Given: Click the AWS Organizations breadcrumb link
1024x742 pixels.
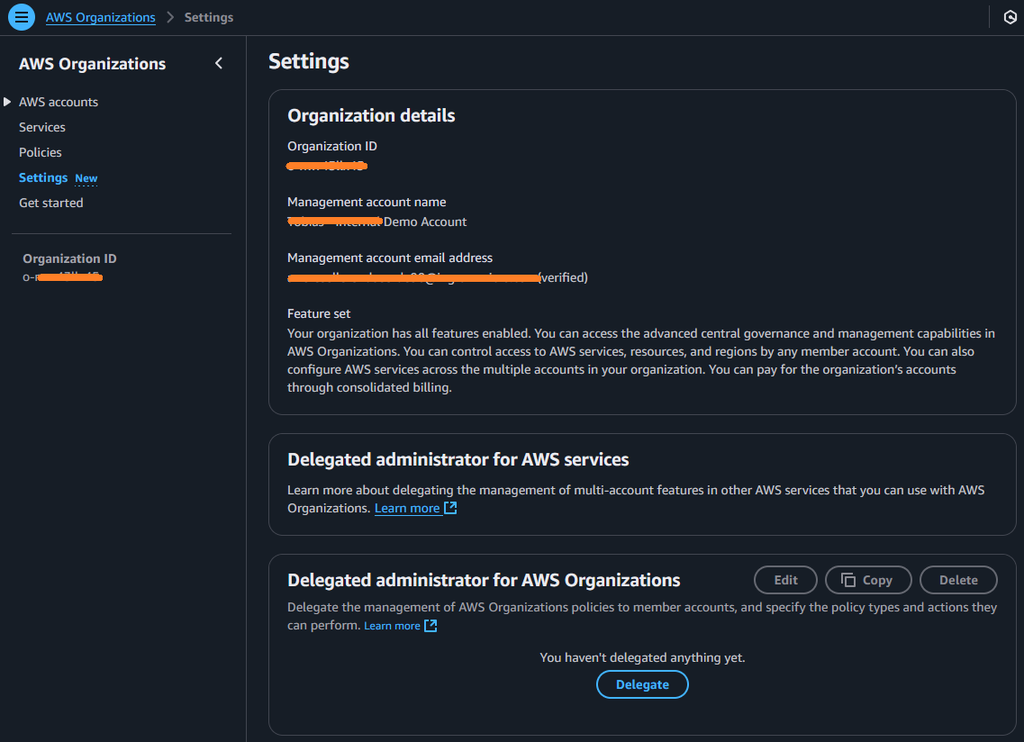Looking at the screenshot, I should tap(100, 17).
